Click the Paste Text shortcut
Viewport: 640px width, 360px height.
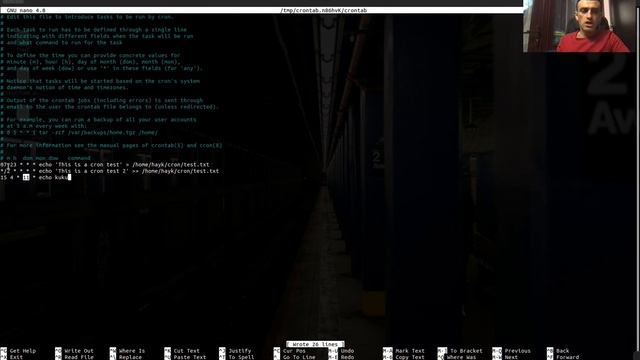(x=185, y=357)
